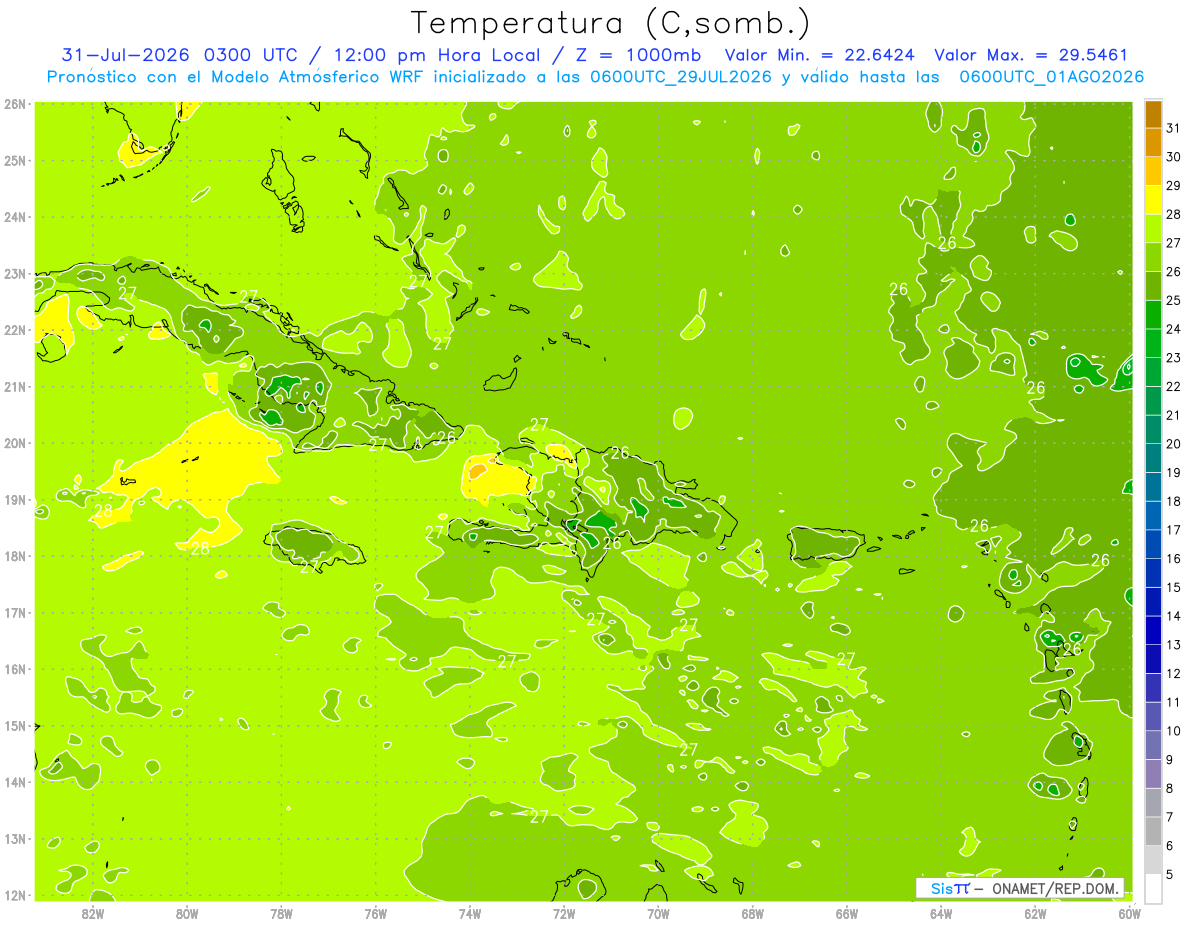Select colorbar value '24'
This screenshot has height=927, width=1200.
click(1174, 329)
